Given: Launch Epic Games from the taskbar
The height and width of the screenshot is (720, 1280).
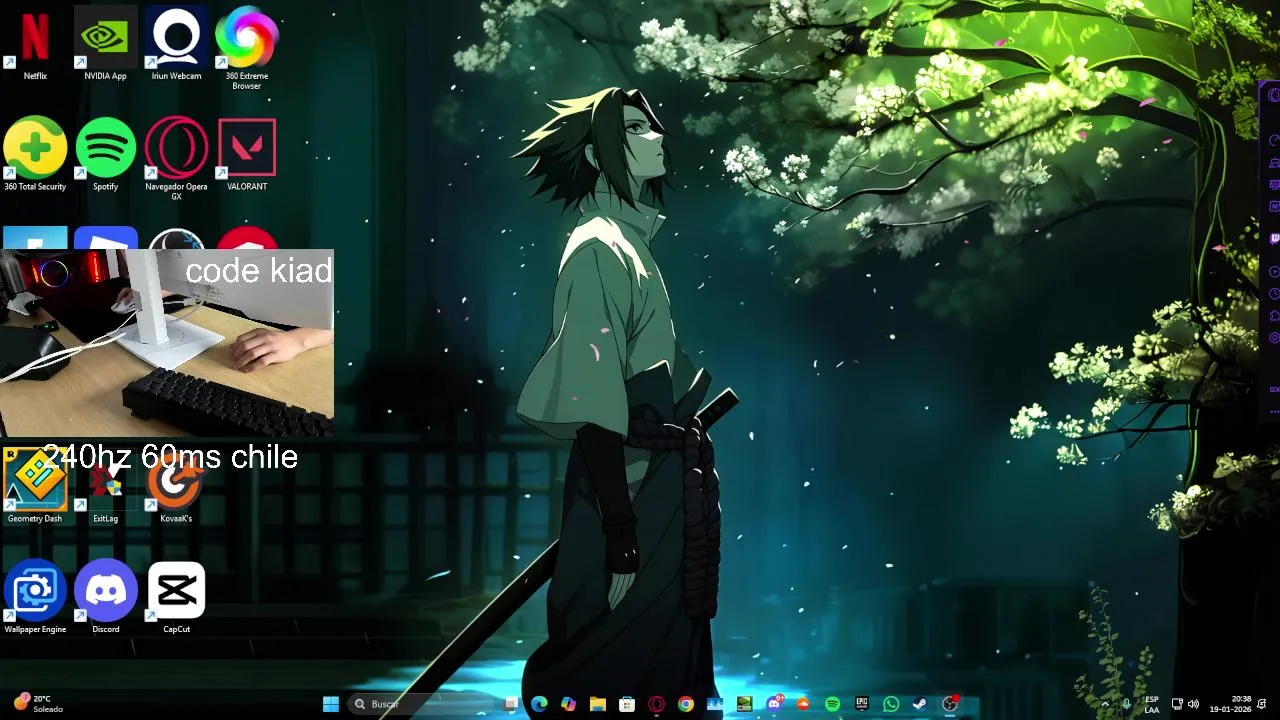Looking at the screenshot, I should tap(862, 704).
